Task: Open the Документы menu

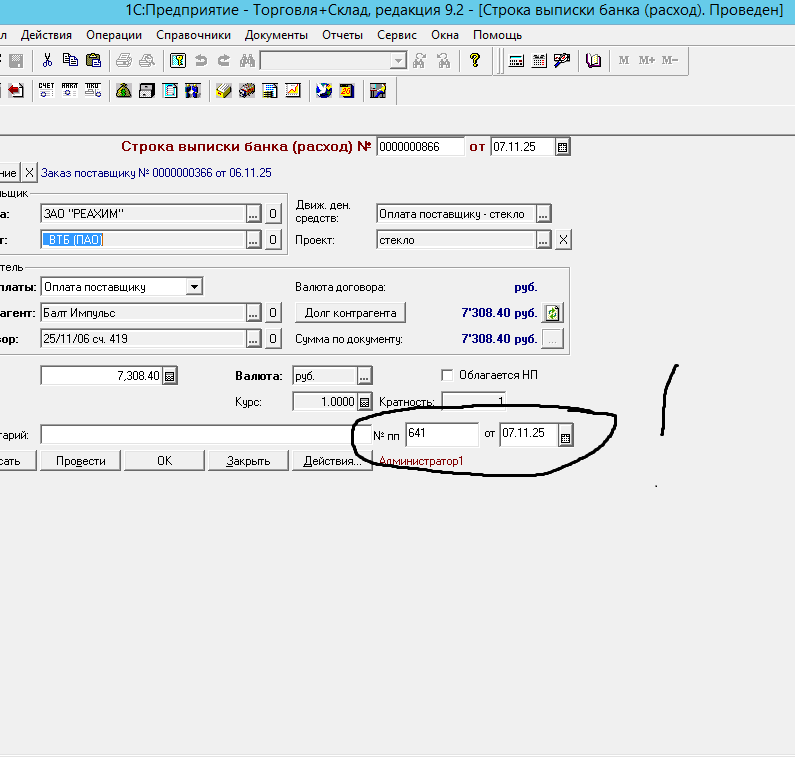Action: (x=276, y=35)
